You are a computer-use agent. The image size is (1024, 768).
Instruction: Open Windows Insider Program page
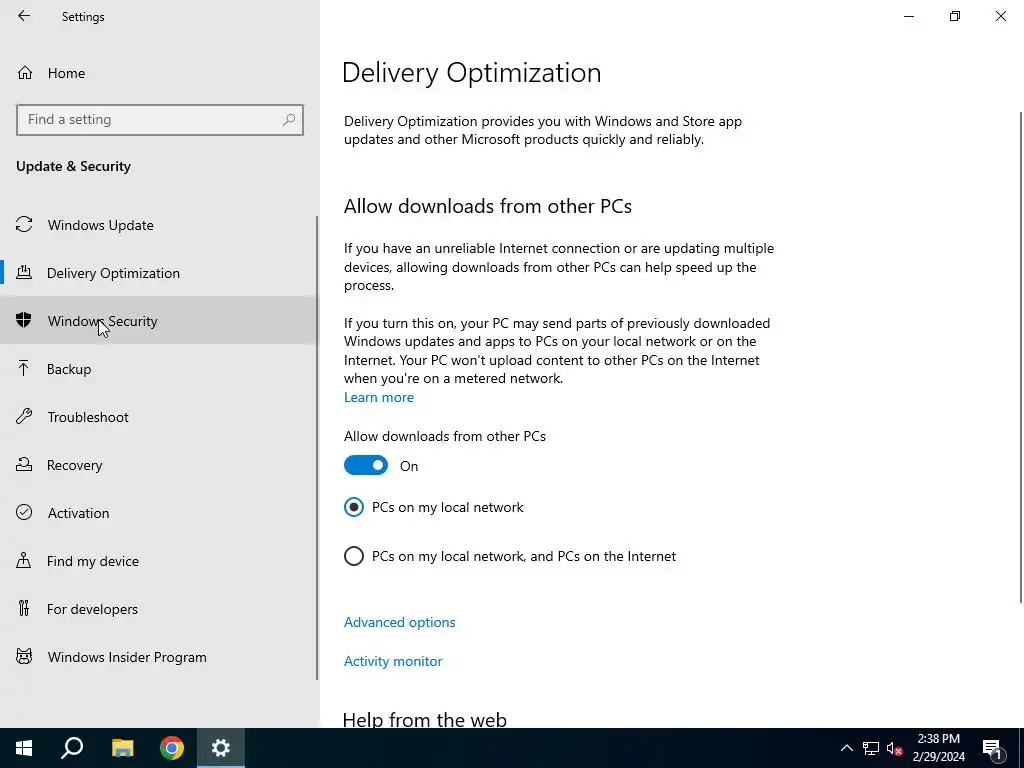tap(159, 657)
